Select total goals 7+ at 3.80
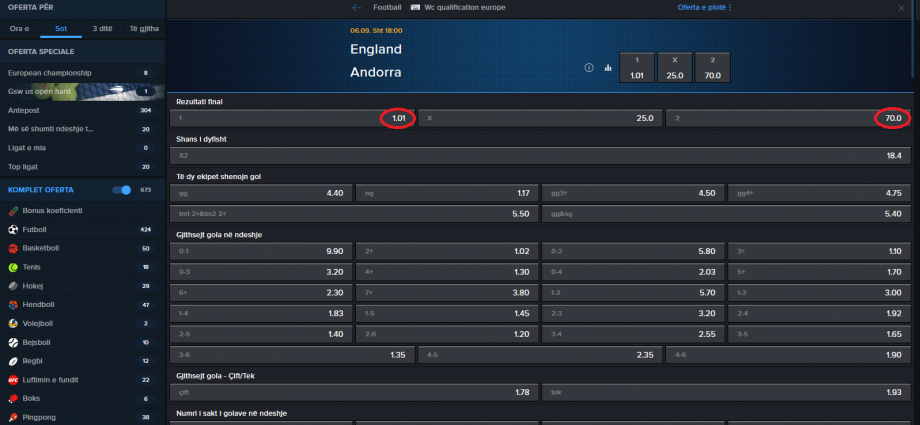The height and width of the screenshot is (425, 920). click(447, 293)
